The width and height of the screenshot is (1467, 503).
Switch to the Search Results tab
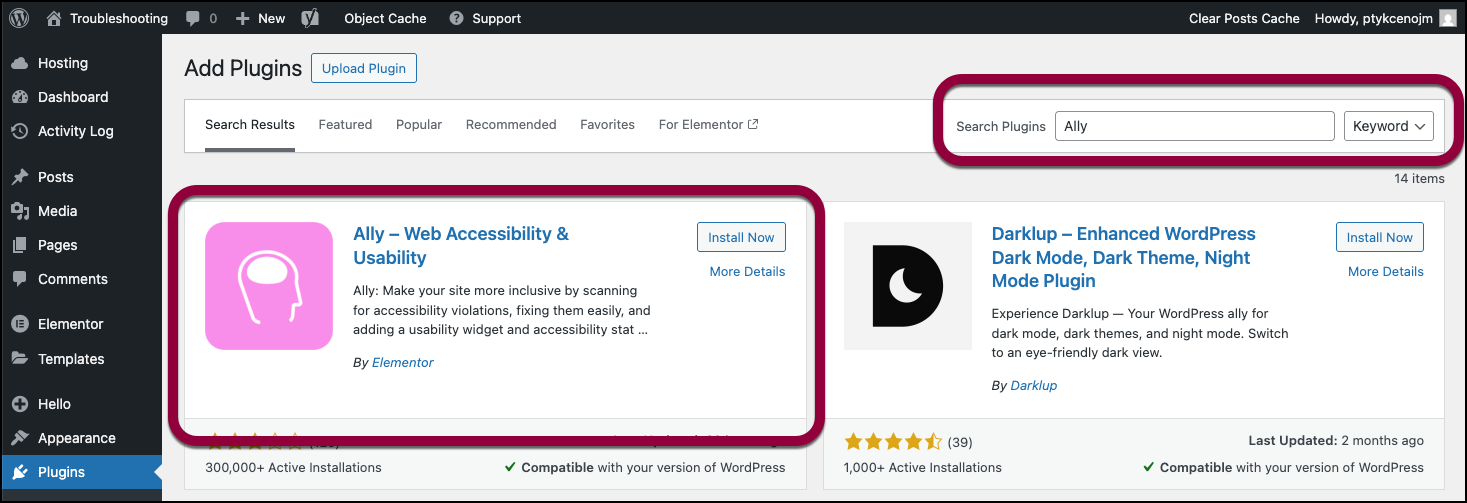click(250, 125)
